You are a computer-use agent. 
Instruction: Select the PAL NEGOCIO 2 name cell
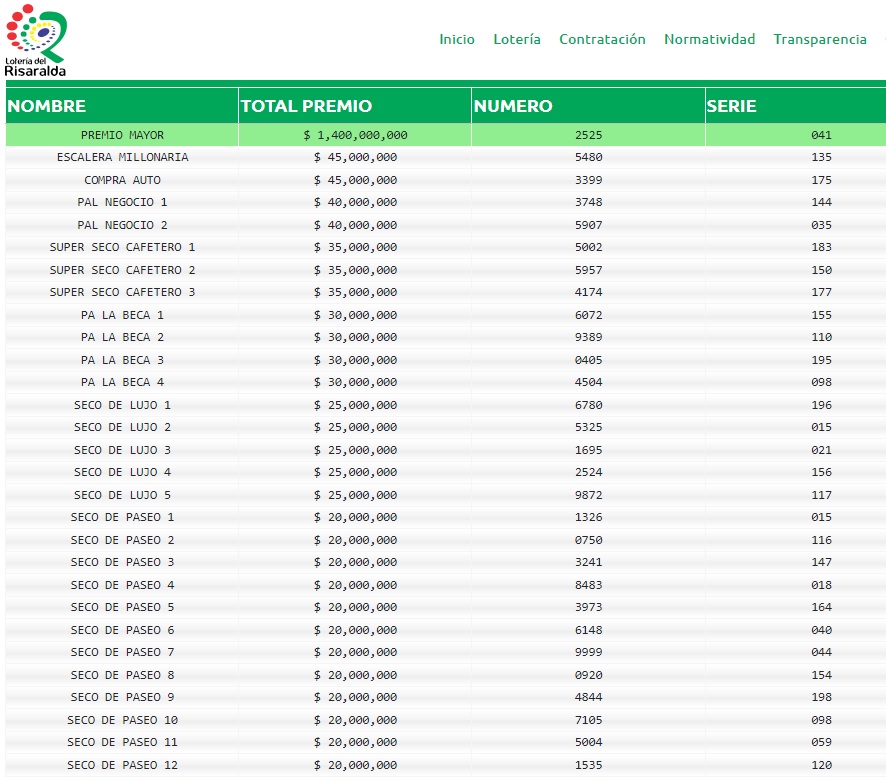point(122,225)
